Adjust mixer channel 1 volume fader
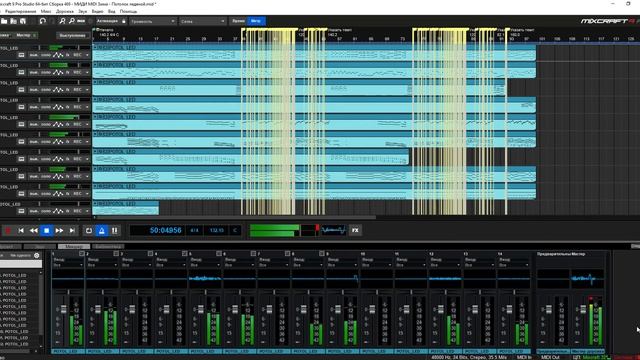Screen dimensions: 640x360 click(63, 309)
